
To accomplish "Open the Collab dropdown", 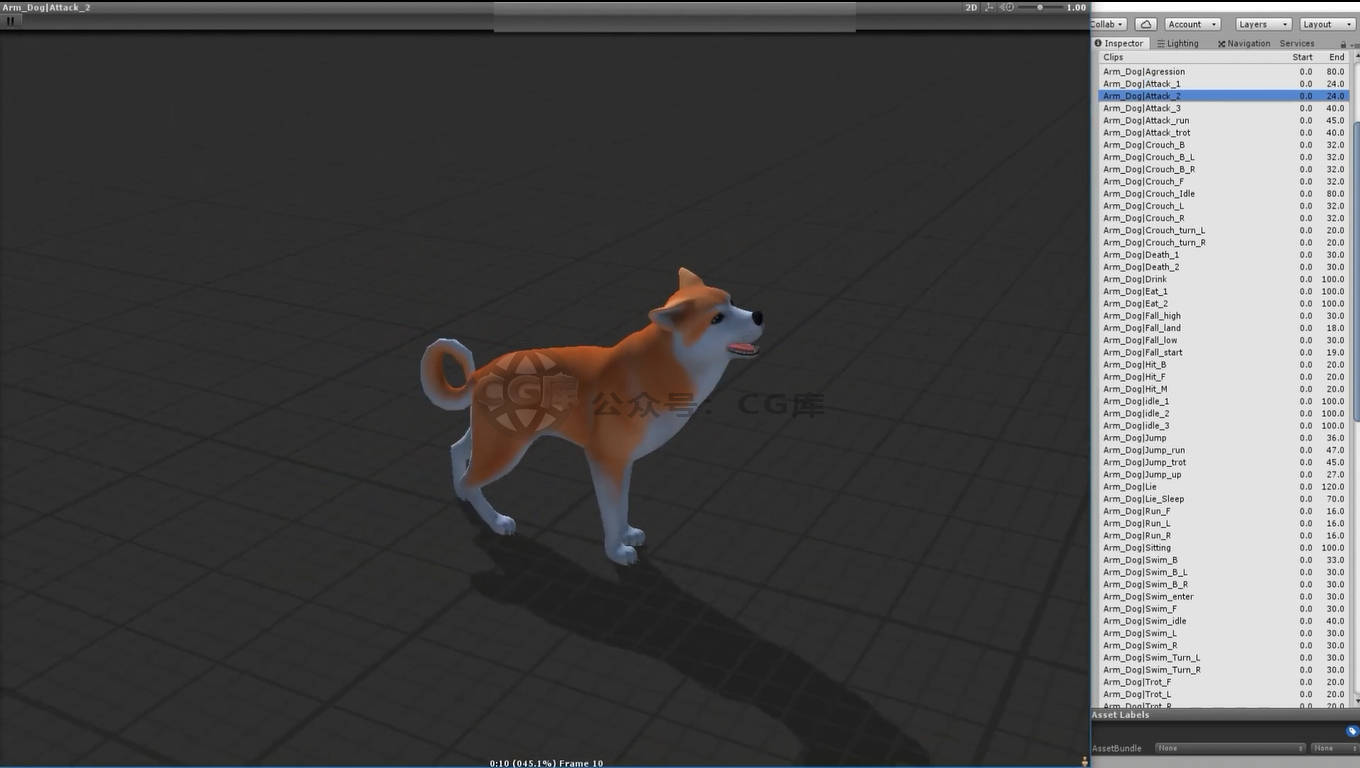I will click(1108, 24).
